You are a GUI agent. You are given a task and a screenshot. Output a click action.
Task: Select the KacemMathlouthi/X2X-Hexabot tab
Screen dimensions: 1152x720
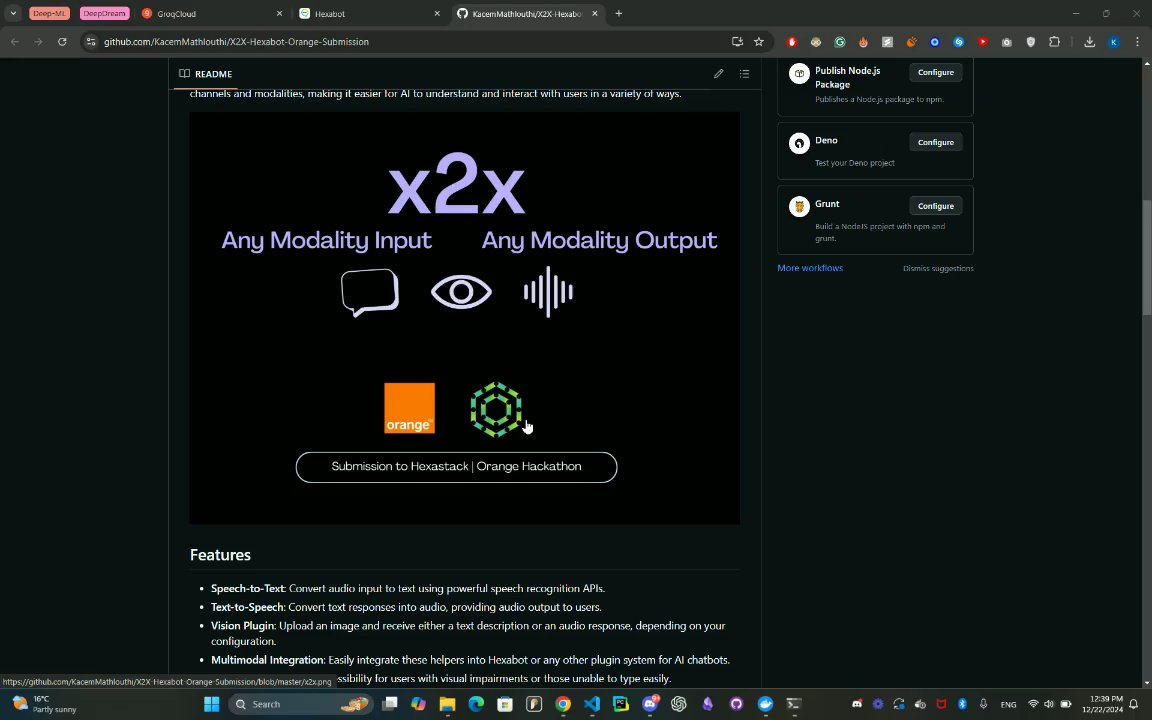coord(527,13)
